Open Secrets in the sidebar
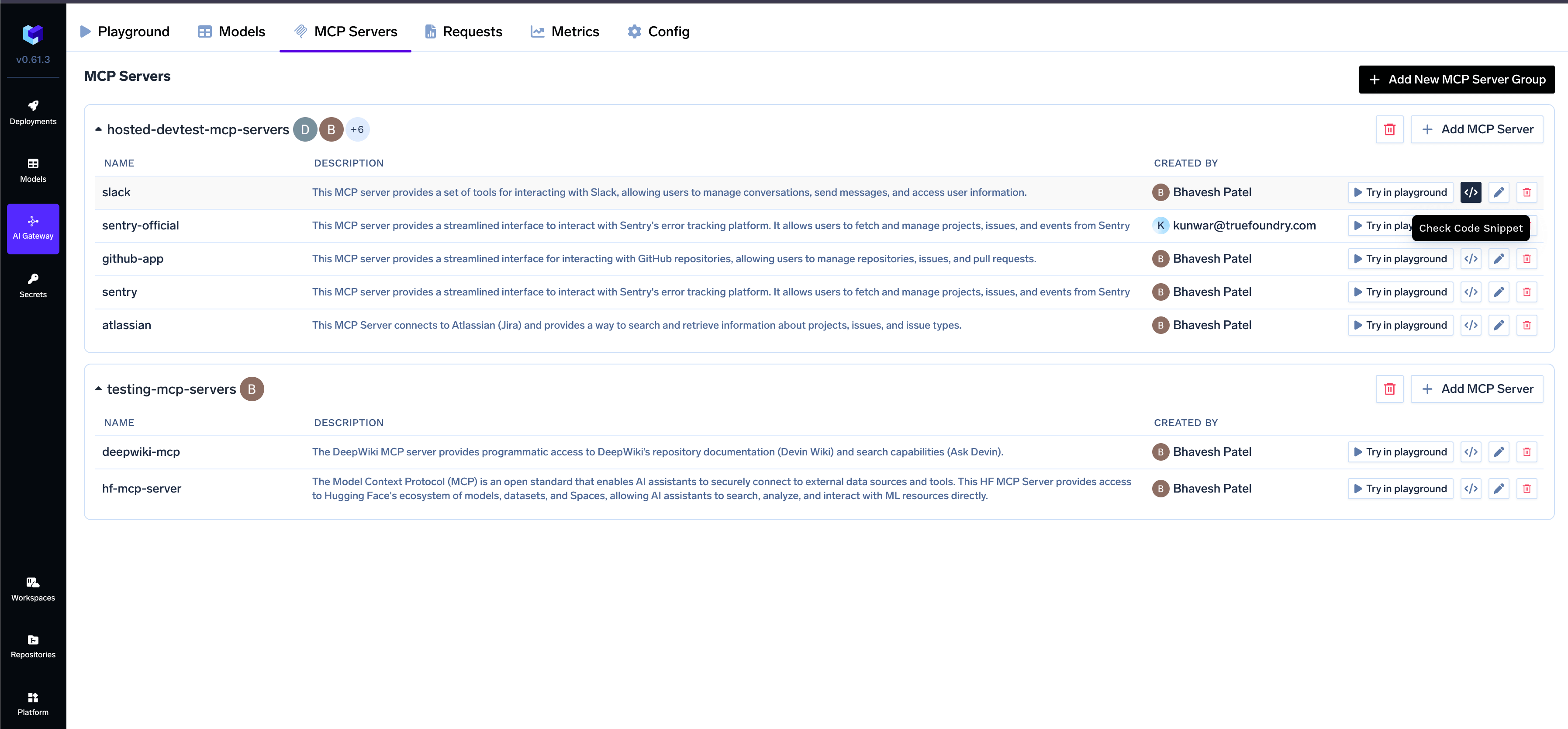Image resolution: width=1568 pixels, height=729 pixels. pos(33,286)
